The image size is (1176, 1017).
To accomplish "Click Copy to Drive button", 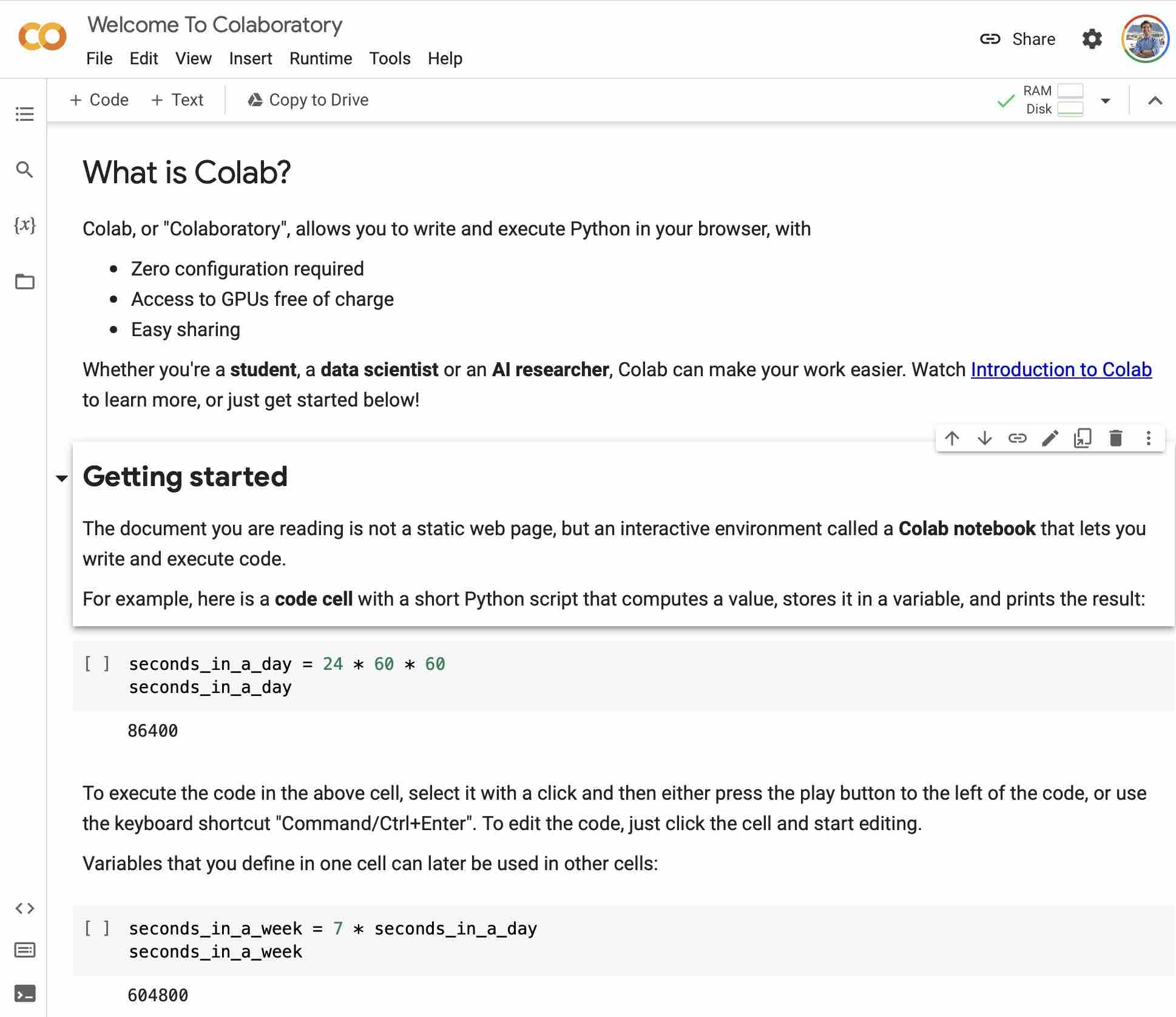I will [308, 100].
